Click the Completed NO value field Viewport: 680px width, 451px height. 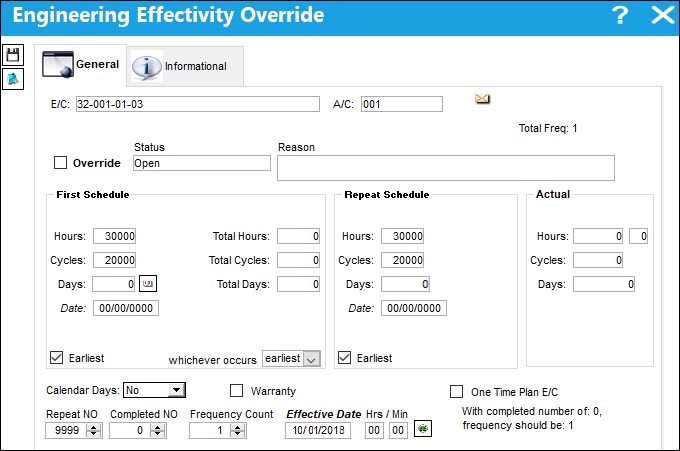click(x=130, y=430)
